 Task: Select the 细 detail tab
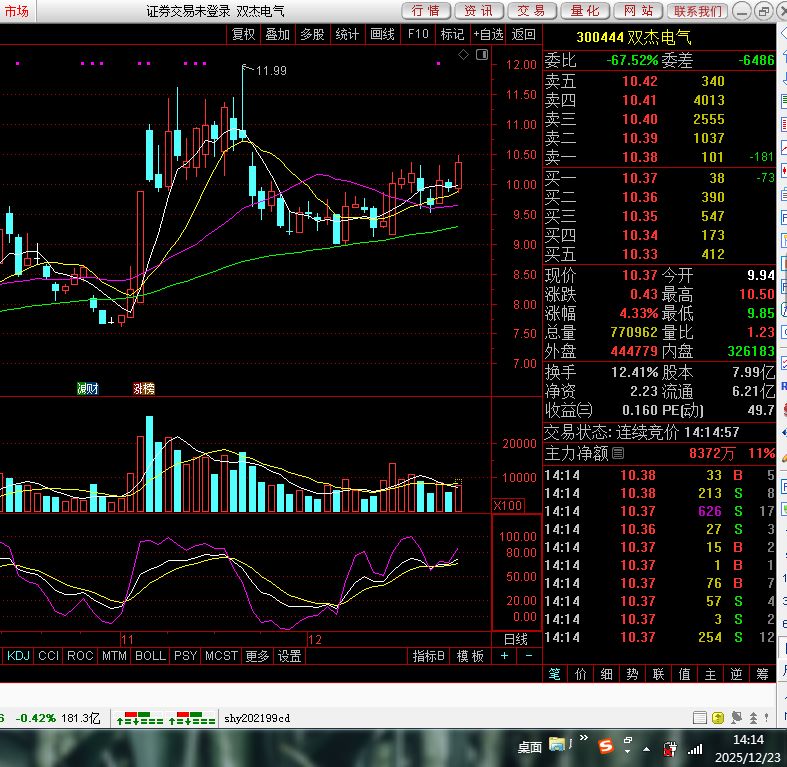606,674
